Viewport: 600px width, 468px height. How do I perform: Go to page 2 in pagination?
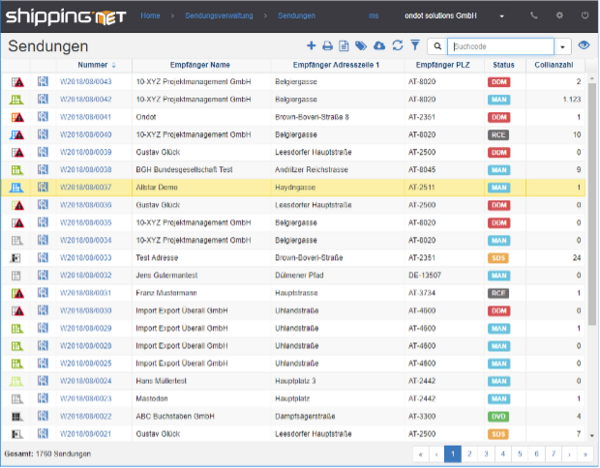click(x=471, y=454)
